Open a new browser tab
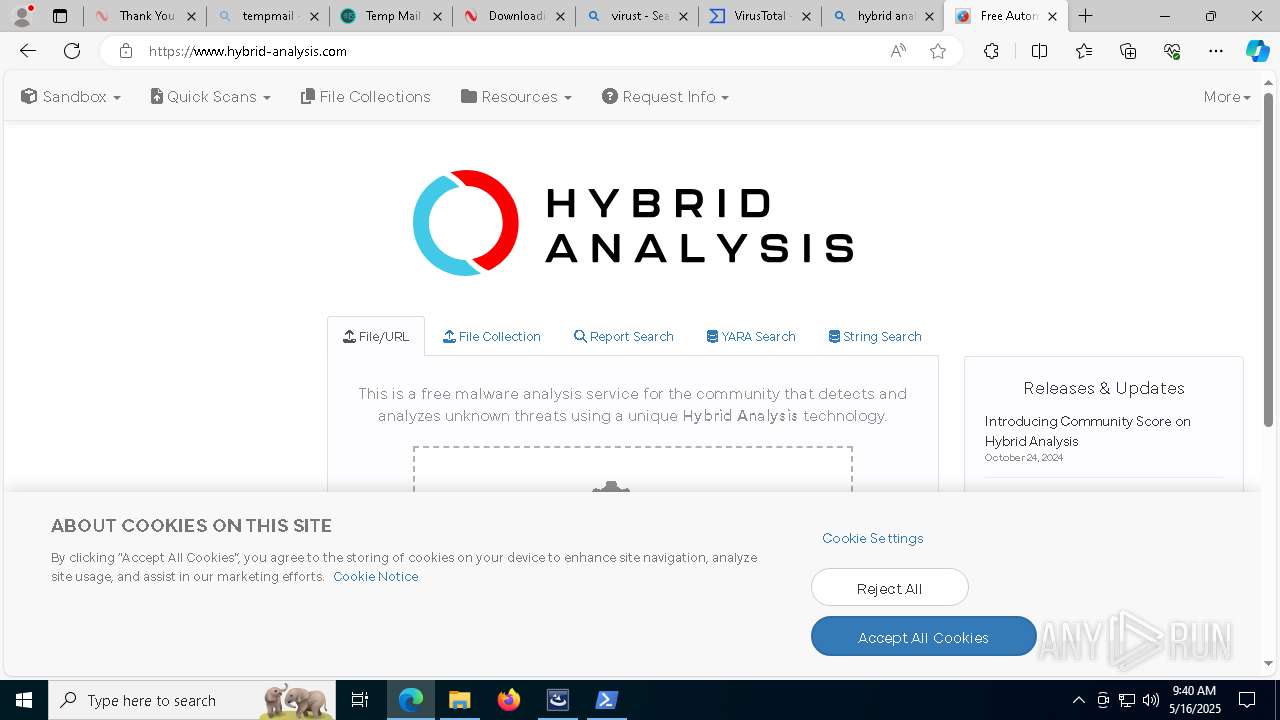This screenshot has width=1280, height=720. click(x=1085, y=16)
